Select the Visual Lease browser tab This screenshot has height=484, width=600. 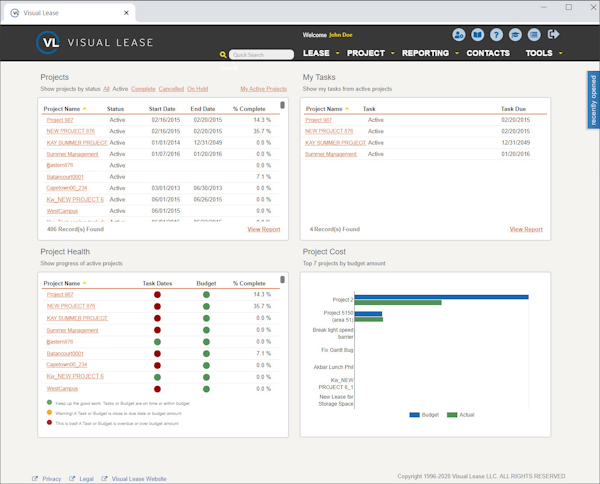tap(69, 13)
